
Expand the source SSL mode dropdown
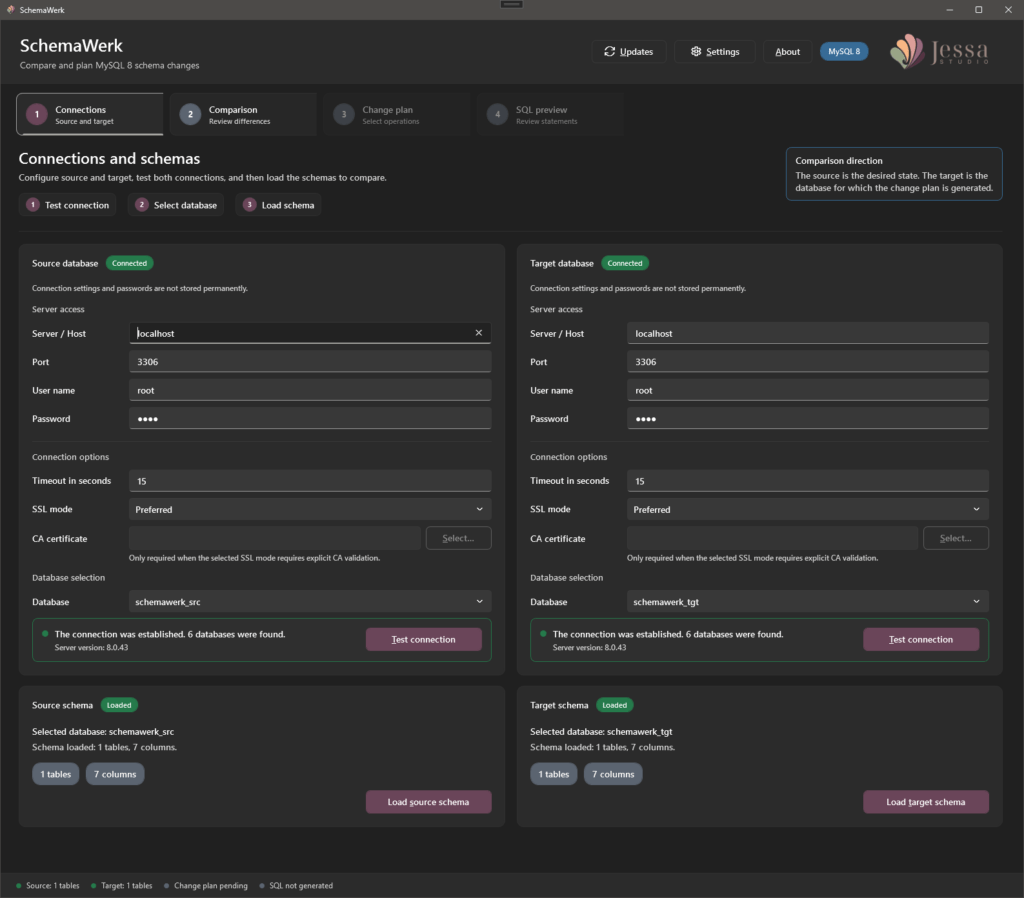point(310,509)
